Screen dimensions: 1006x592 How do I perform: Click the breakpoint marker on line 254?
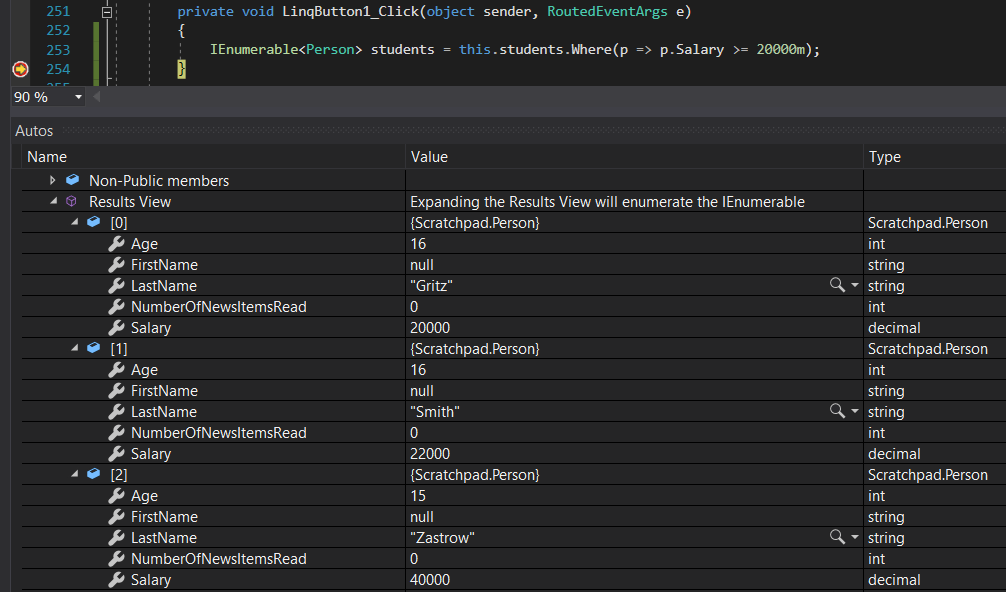tap(21, 69)
